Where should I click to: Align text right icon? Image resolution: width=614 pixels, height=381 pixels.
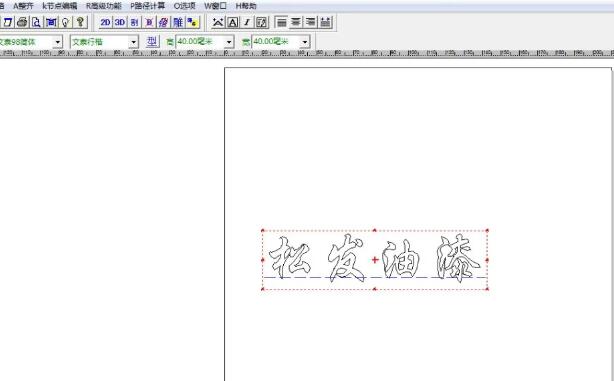point(311,22)
